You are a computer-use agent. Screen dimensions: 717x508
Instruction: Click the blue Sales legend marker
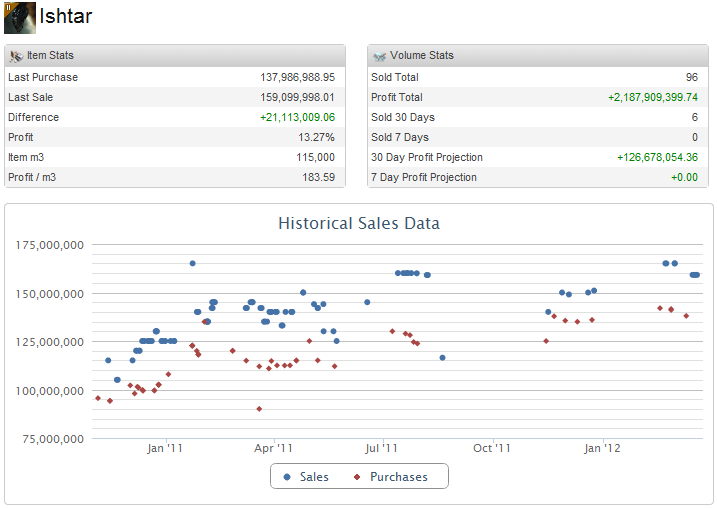click(287, 477)
